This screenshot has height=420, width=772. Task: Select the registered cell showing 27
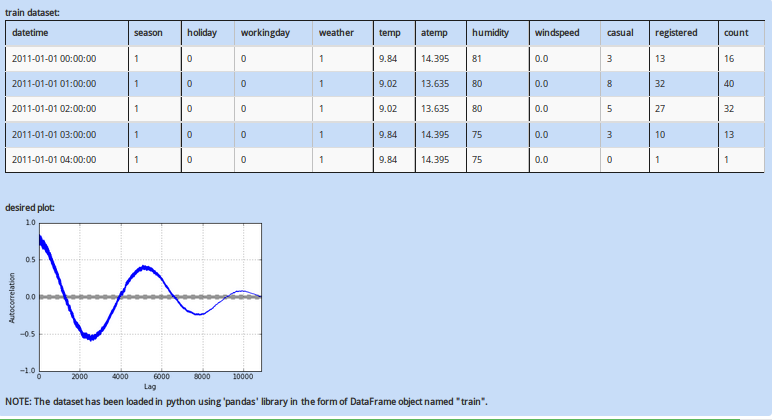click(660, 109)
